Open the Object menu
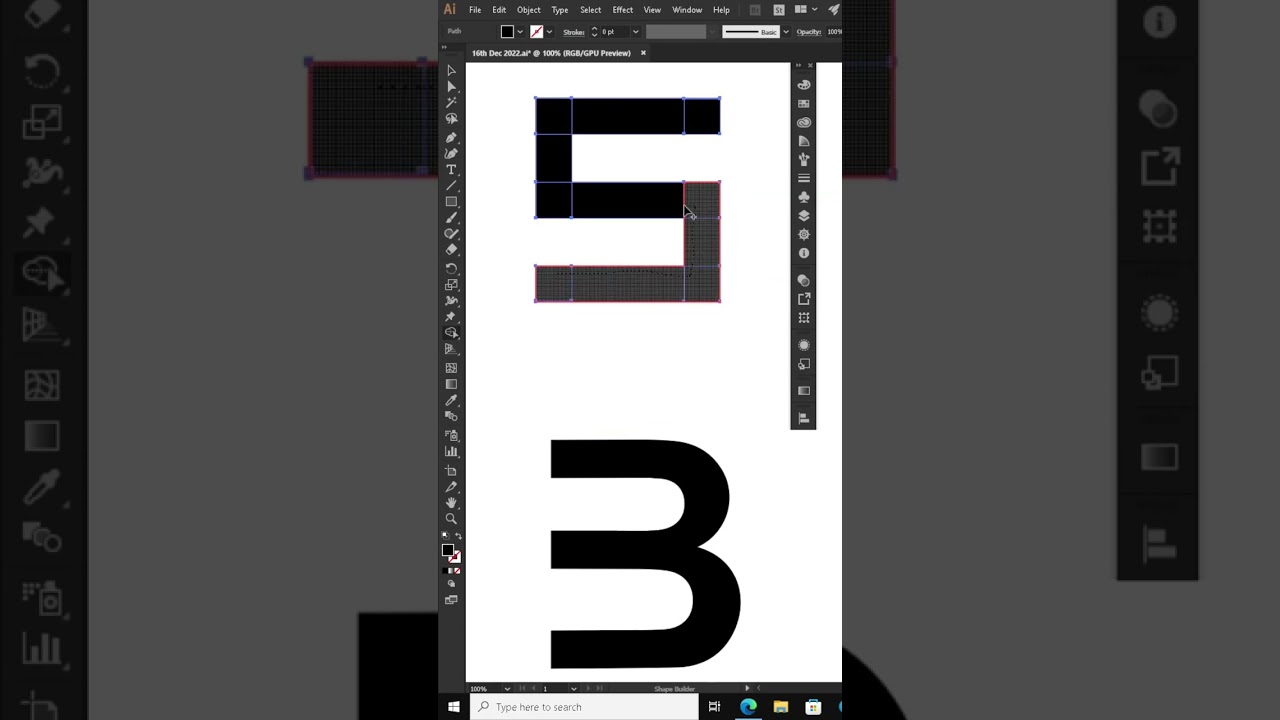 coord(529,10)
